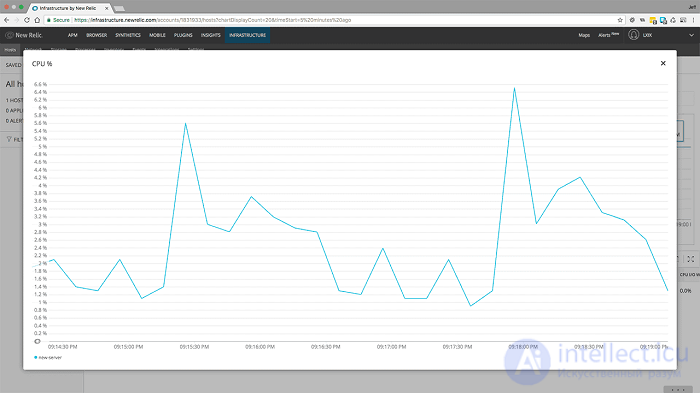Open the LXIX account name
The width and height of the screenshot is (700, 393).
coord(647,35)
